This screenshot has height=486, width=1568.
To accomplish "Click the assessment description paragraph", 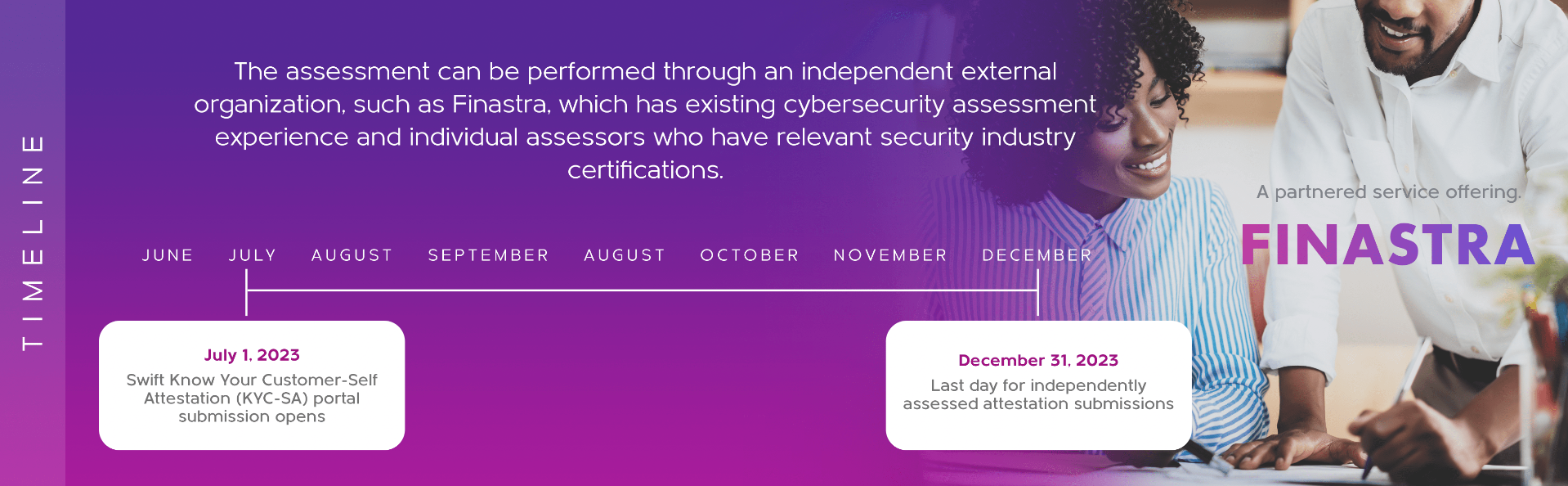I will (x=645, y=120).
